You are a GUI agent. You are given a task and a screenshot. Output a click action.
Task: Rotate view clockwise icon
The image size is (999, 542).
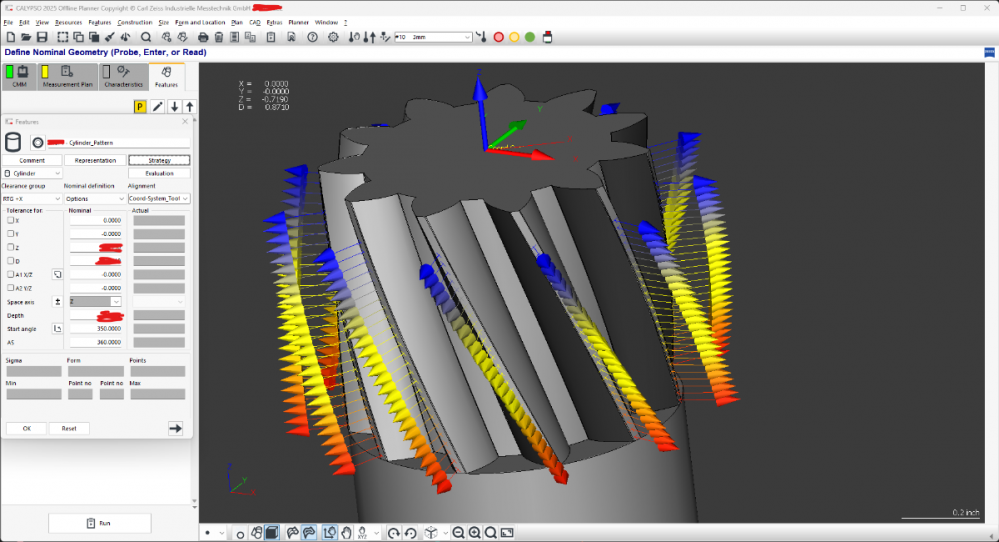click(x=394, y=532)
